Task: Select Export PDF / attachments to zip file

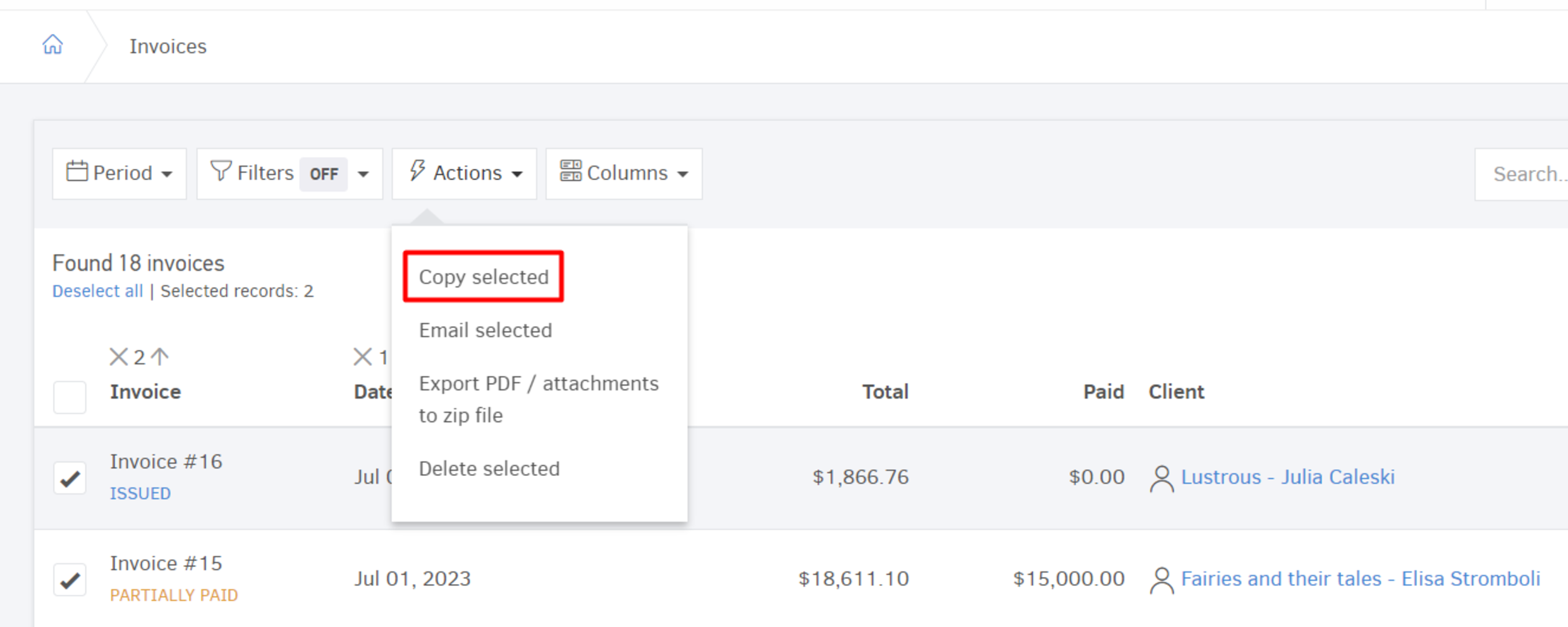Action: click(539, 399)
